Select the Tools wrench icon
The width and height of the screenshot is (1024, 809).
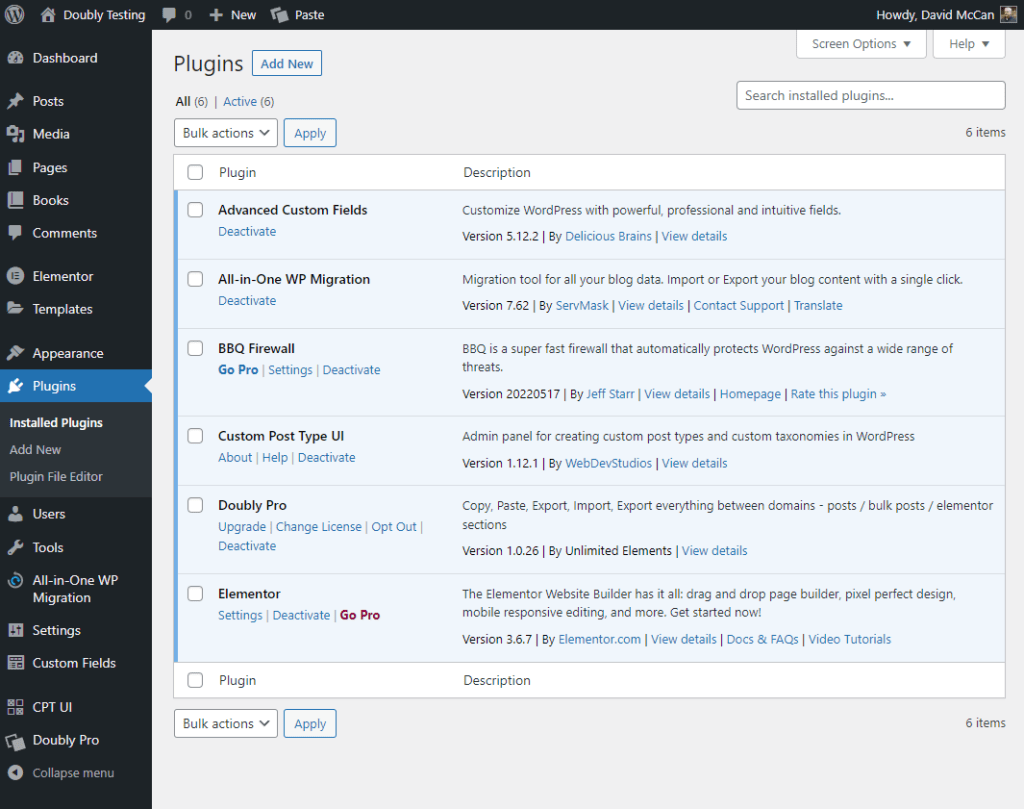[x=21, y=547]
